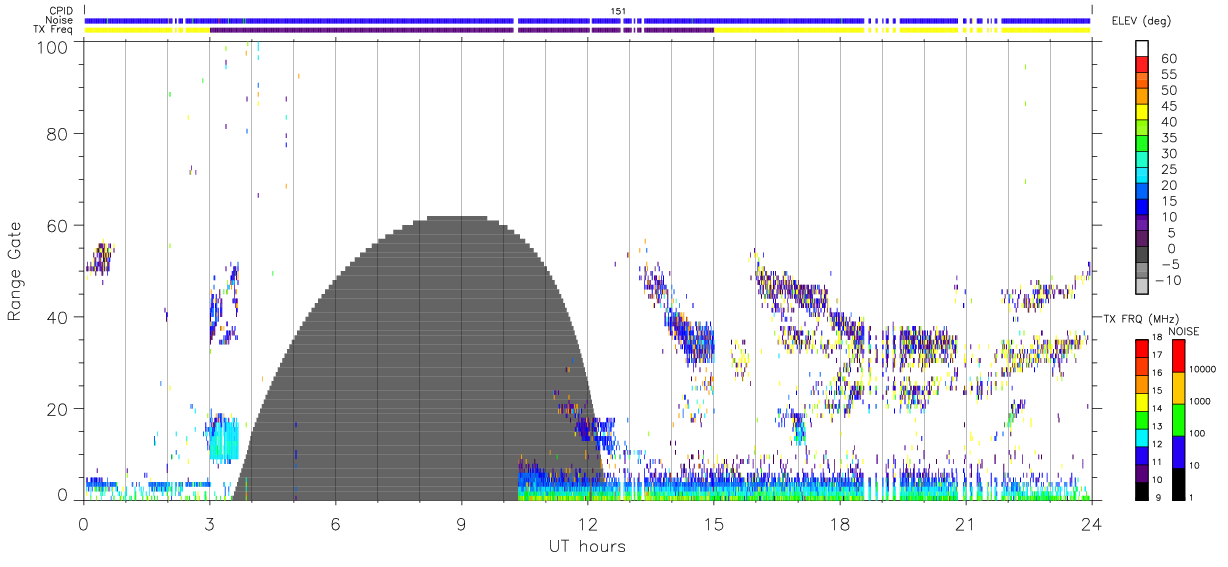This screenshot has height=567, width=1228.
Task: Select the red 17-18 MHz TX FRQ swatch
Action: (x=1142, y=347)
